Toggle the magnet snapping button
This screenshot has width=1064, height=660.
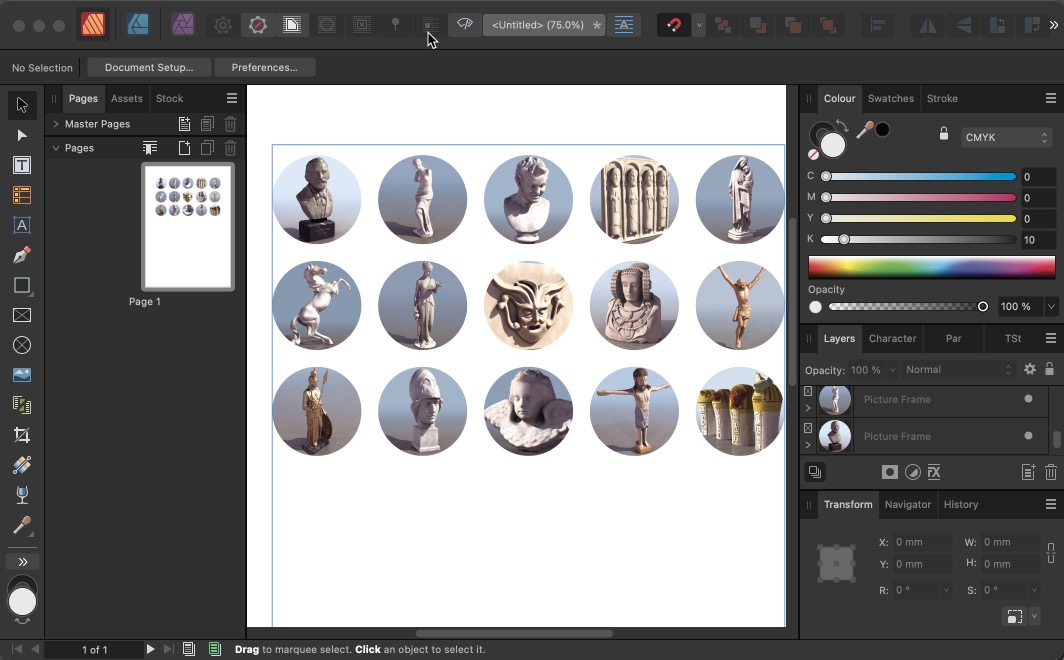click(x=674, y=25)
